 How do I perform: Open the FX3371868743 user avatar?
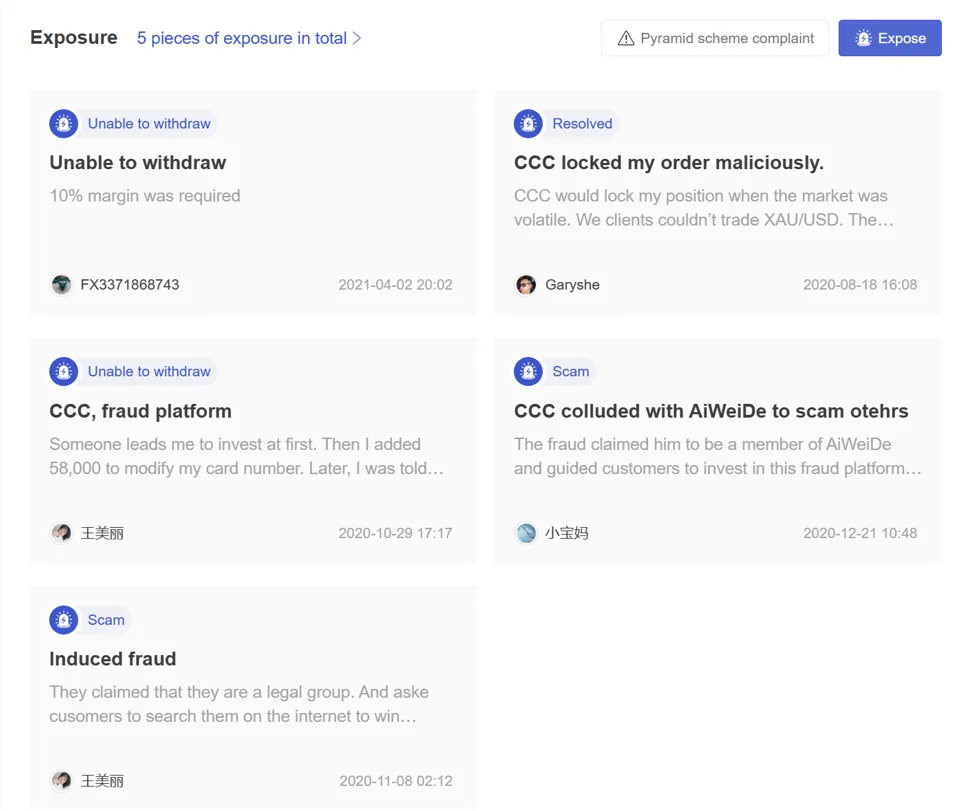(61, 284)
